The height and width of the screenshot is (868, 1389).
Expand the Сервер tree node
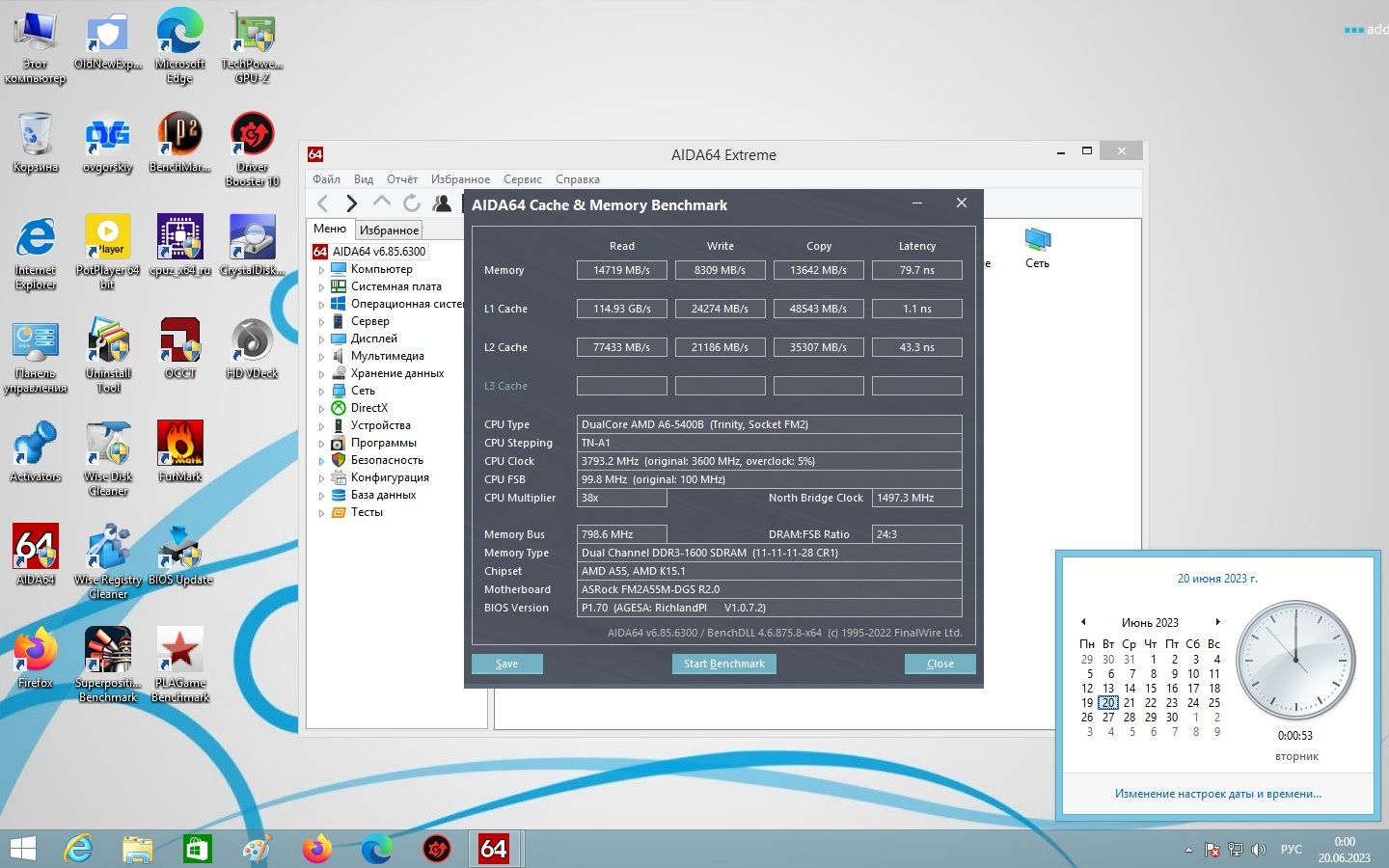(x=321, y=322)
